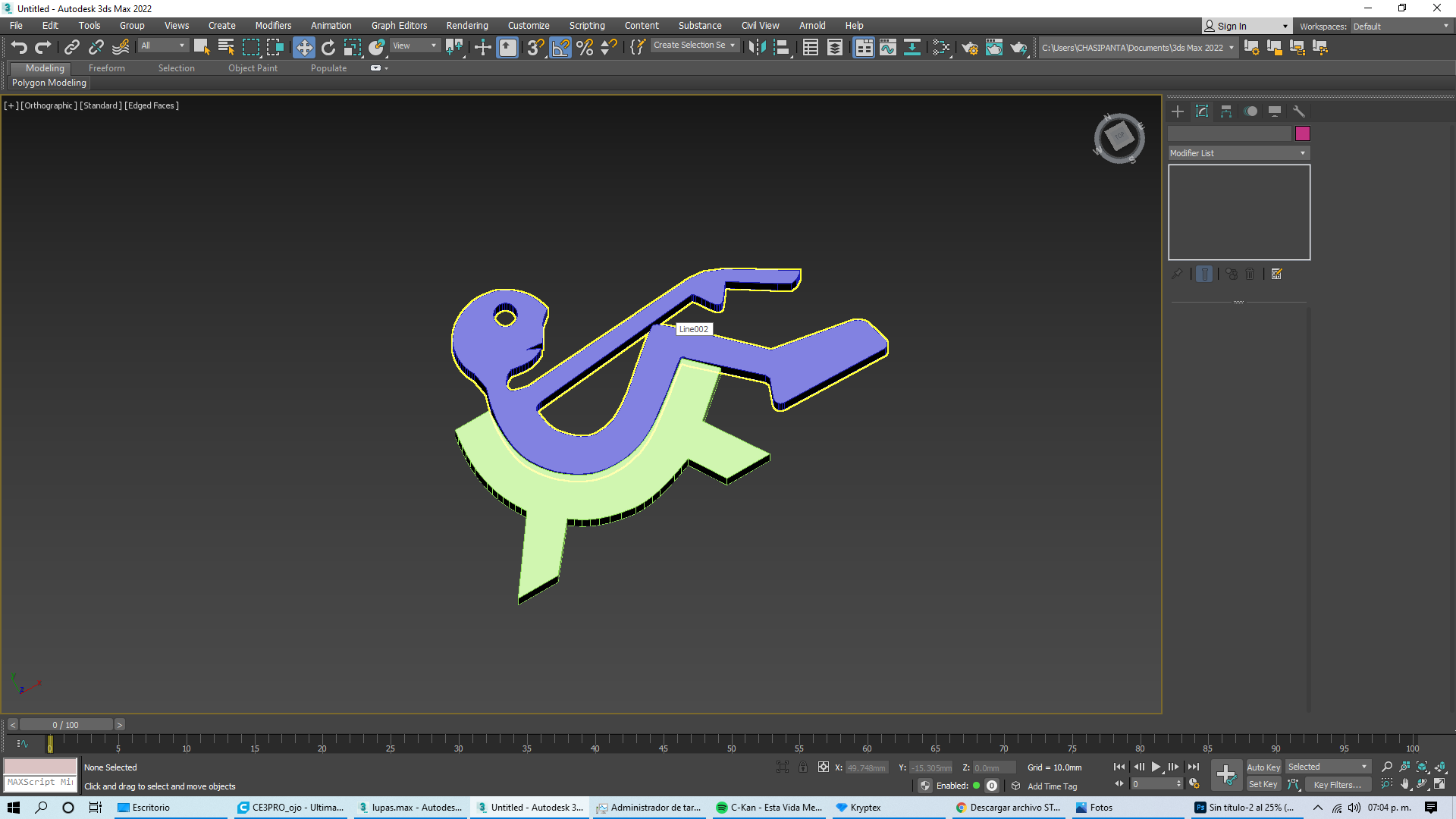Open the Curve Editor
The image size is (1456, 819).
pyautogui.click(x=888, y=48)
